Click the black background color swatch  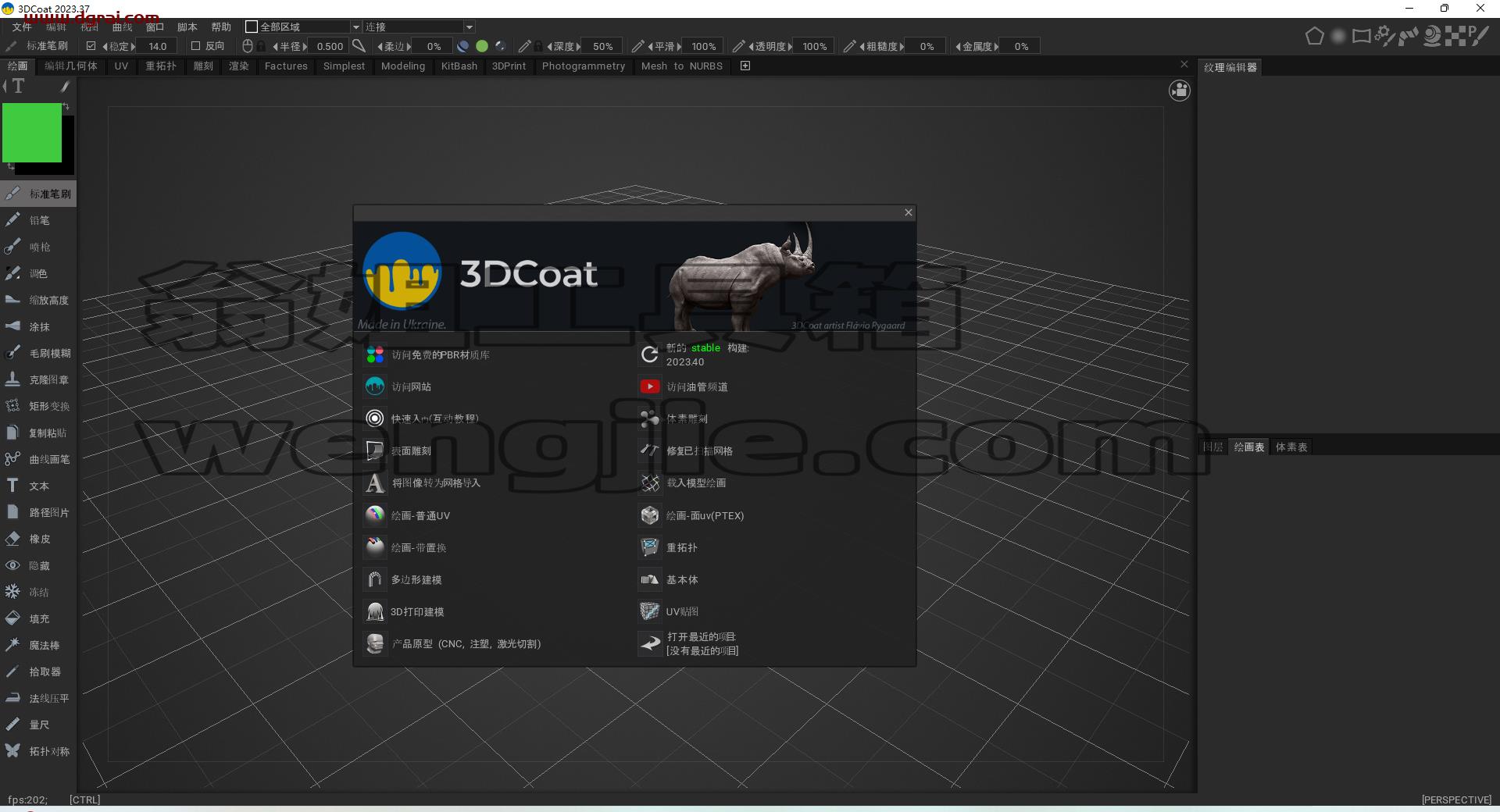point(69,144)
